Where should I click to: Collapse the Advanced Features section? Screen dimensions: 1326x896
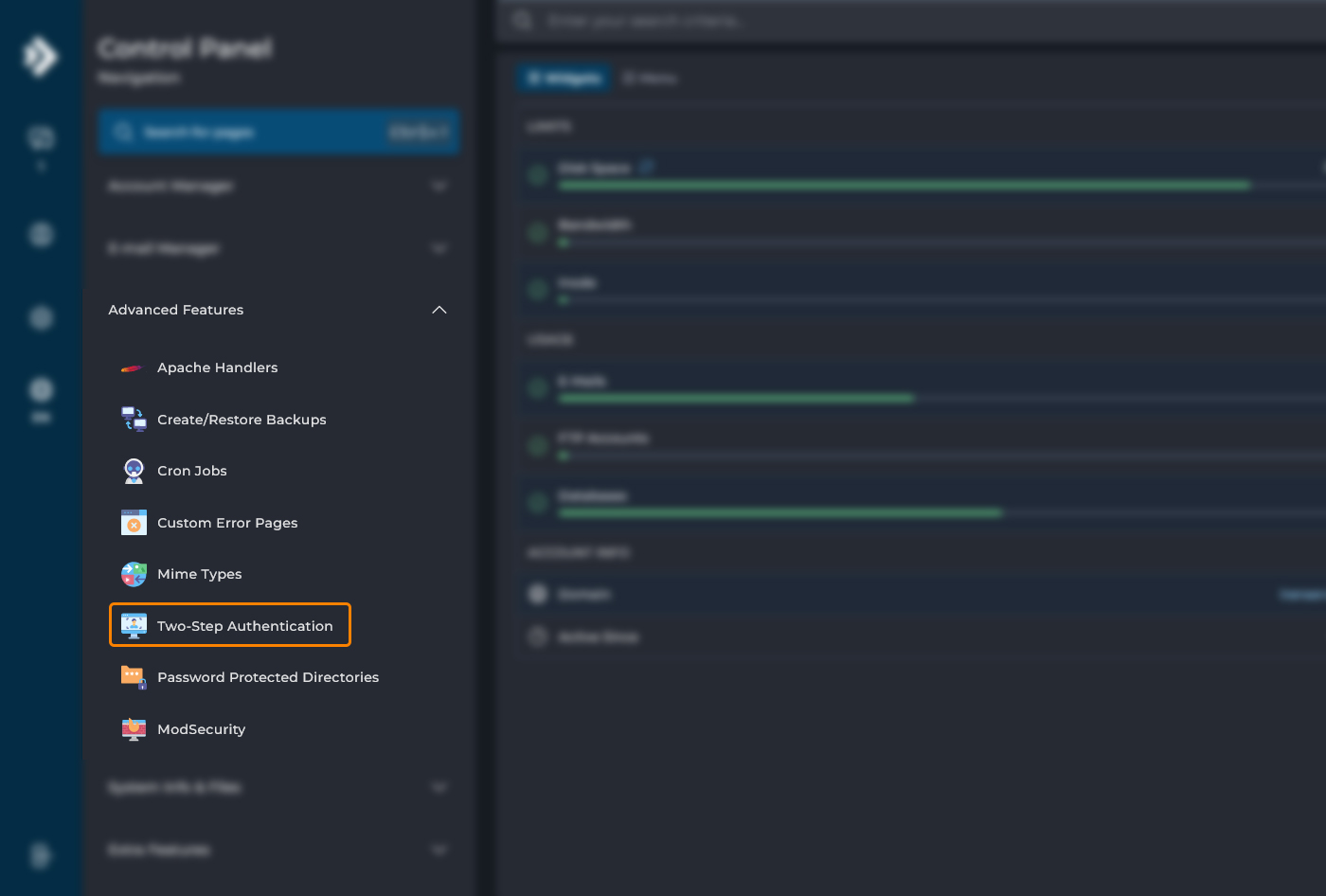pos(439,310)
